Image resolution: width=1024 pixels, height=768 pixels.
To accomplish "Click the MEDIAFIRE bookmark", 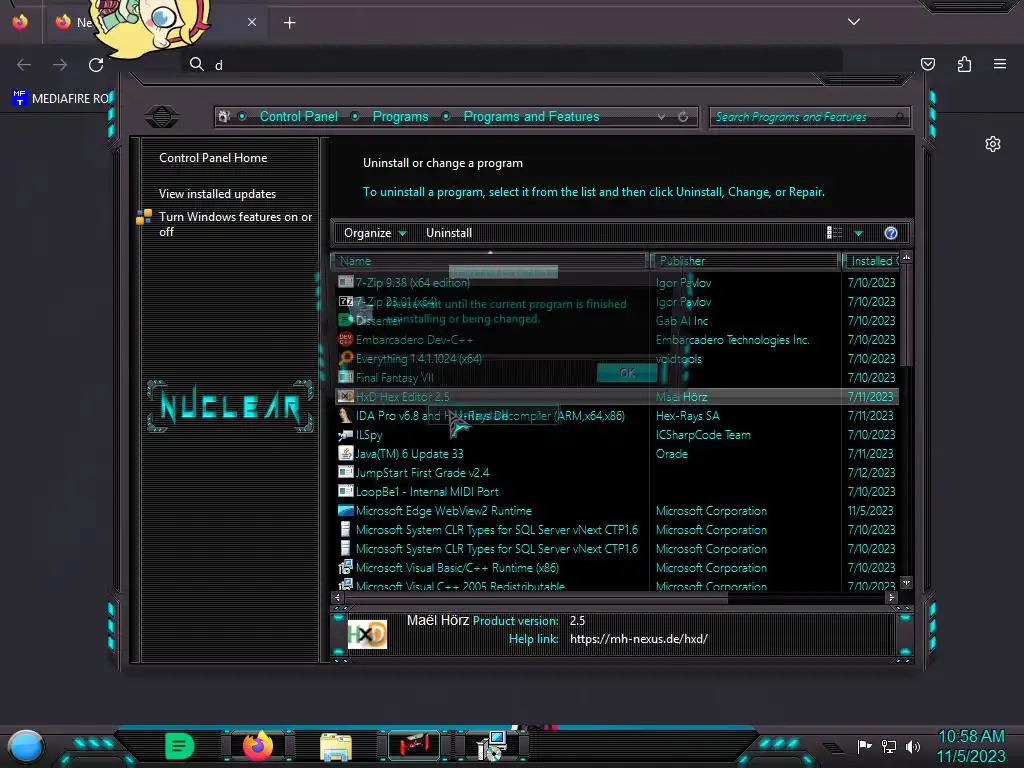I will 61,99.
